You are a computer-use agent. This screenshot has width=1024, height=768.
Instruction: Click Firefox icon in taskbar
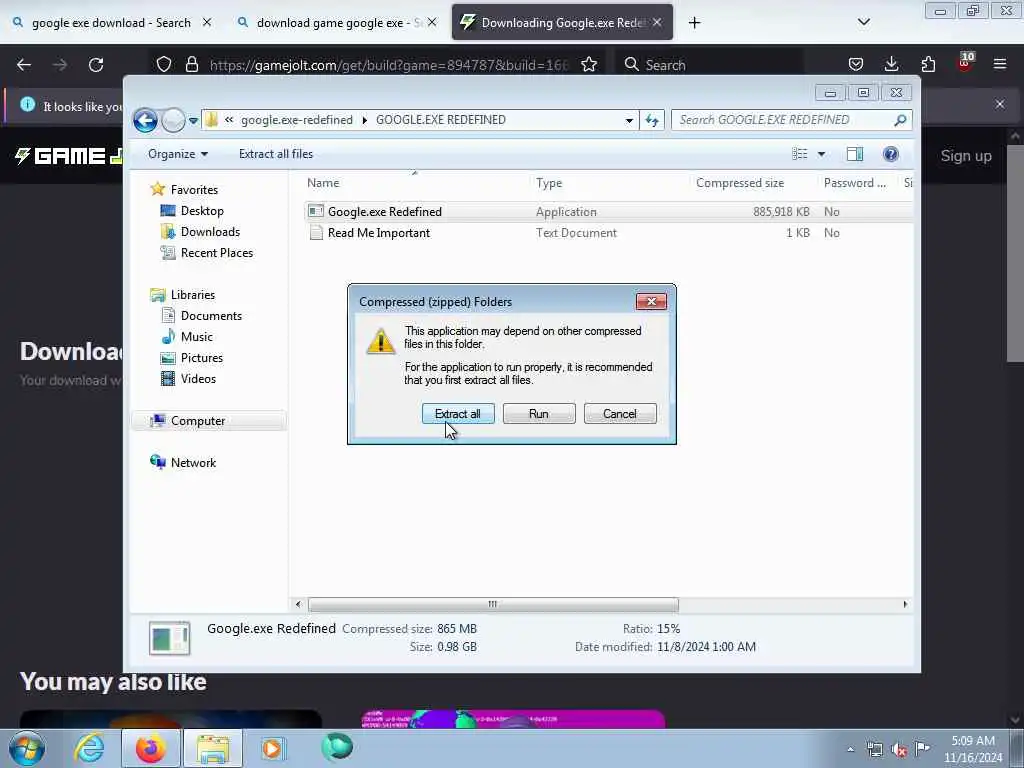[x=150, y=748]
